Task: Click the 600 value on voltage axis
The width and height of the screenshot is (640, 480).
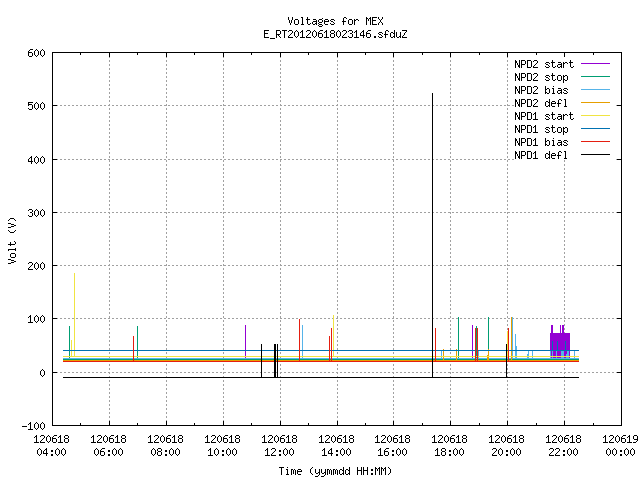Action: tap(36, 53)
